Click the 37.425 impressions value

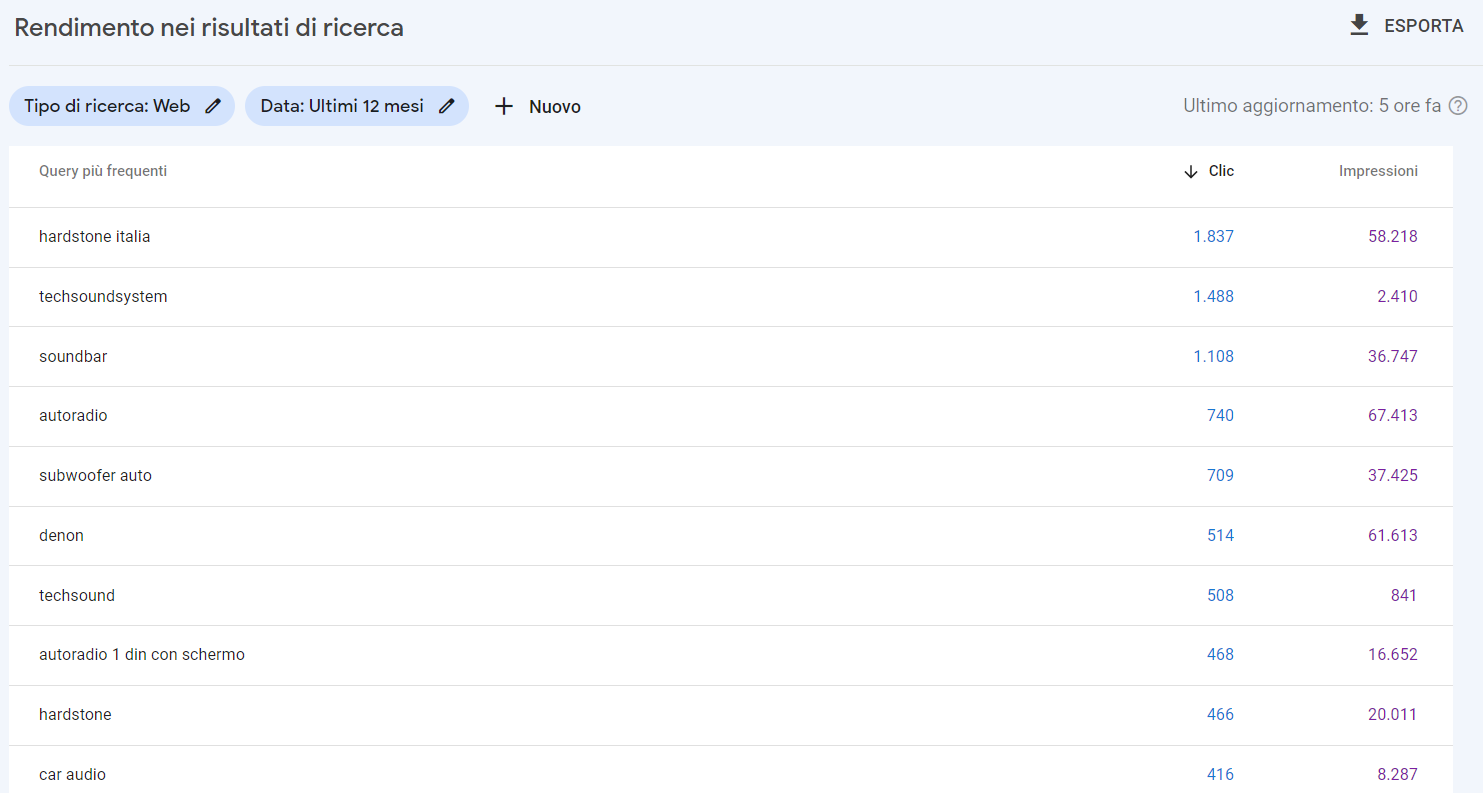(1393, 475)
